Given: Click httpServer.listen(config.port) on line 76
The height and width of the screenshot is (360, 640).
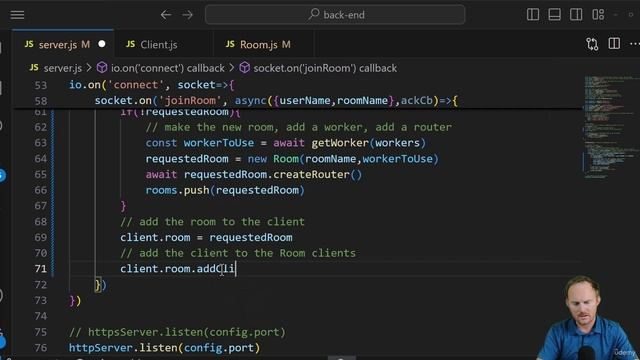Looking at the screenshot, I should coord(164,348).
